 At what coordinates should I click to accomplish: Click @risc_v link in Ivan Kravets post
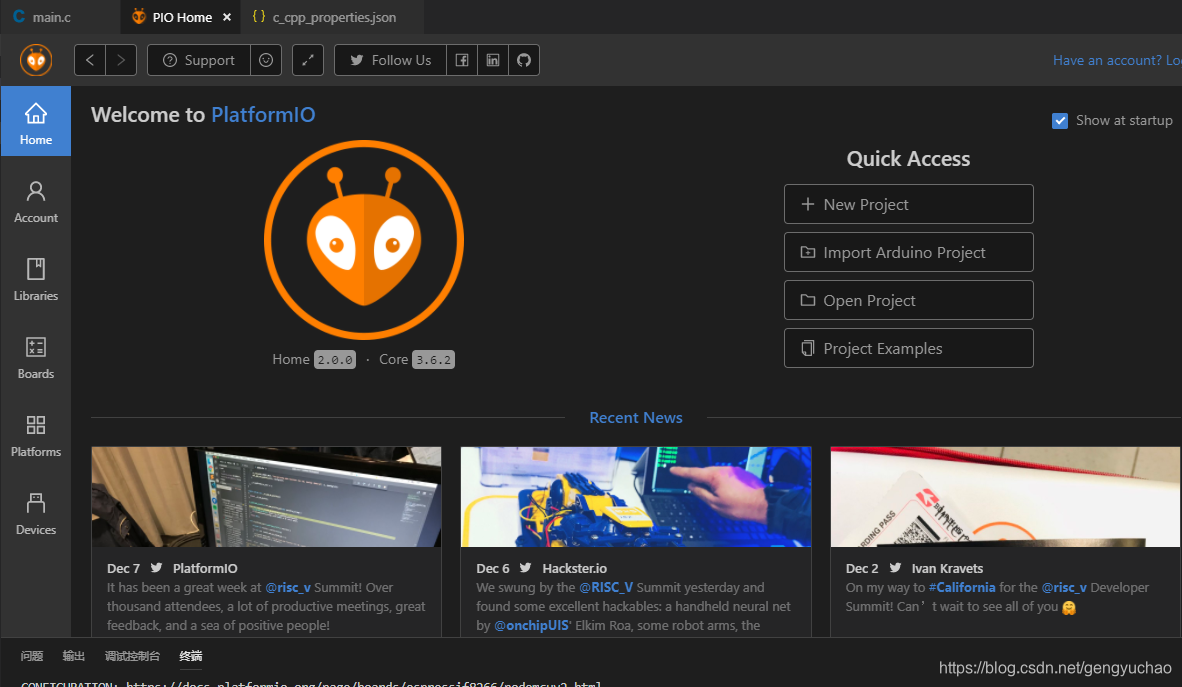(x=1064, y=587)
